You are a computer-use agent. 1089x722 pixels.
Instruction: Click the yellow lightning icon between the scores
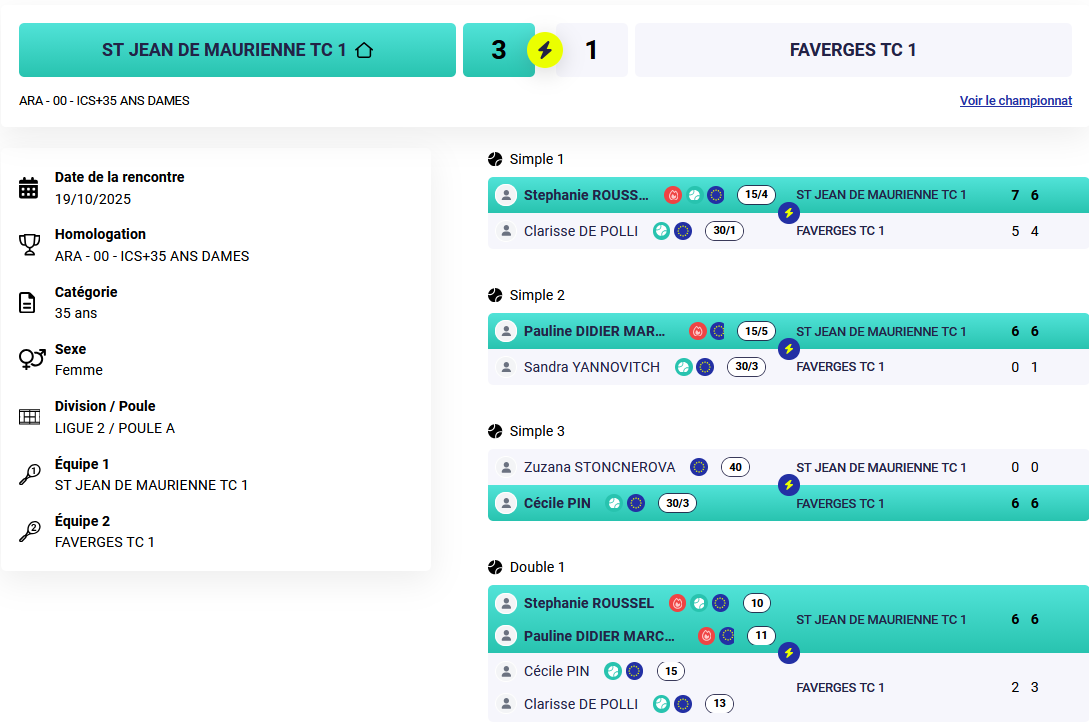545,50
